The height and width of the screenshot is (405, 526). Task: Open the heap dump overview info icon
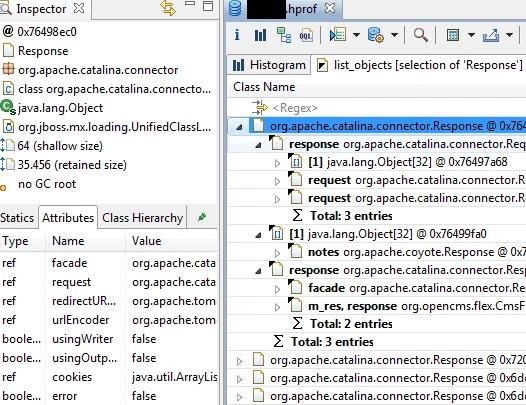pyautogui.click(x=237, y=35)
